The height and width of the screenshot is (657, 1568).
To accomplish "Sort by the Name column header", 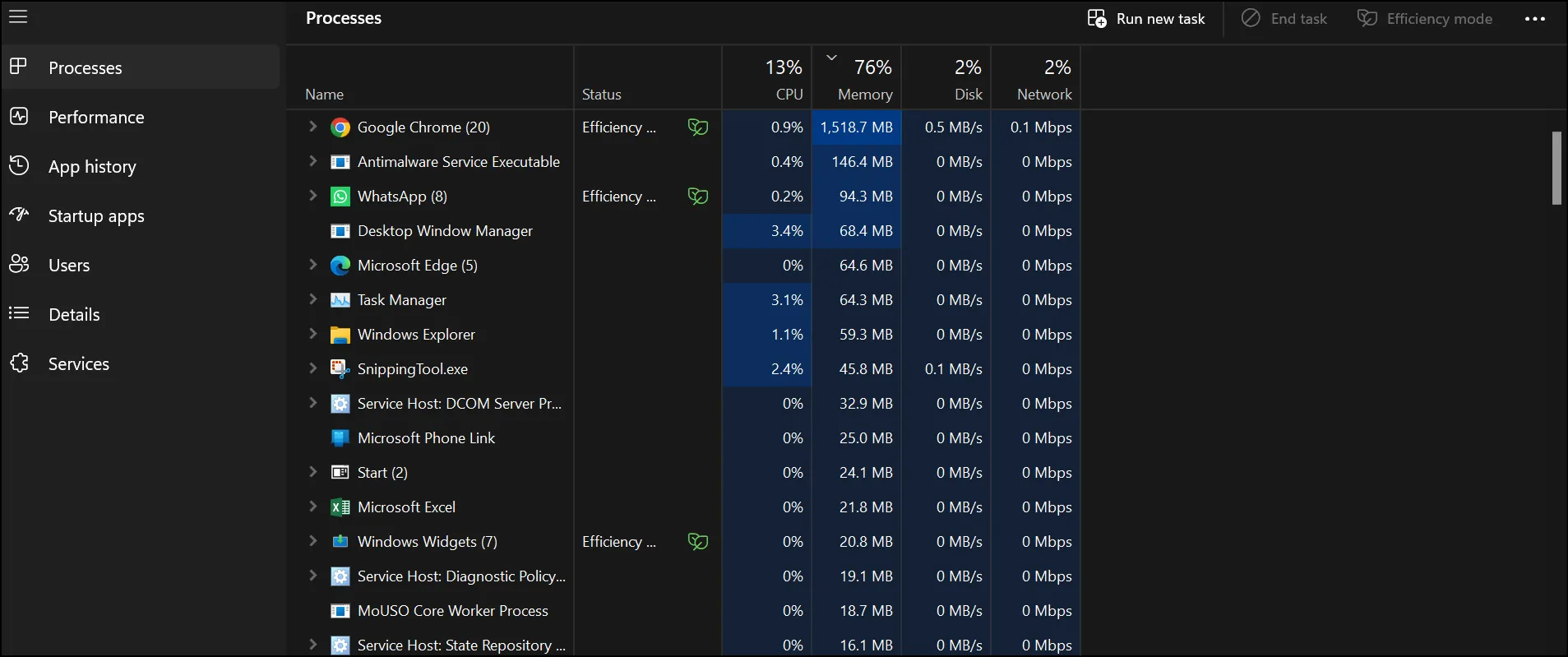I will point(429,77).
